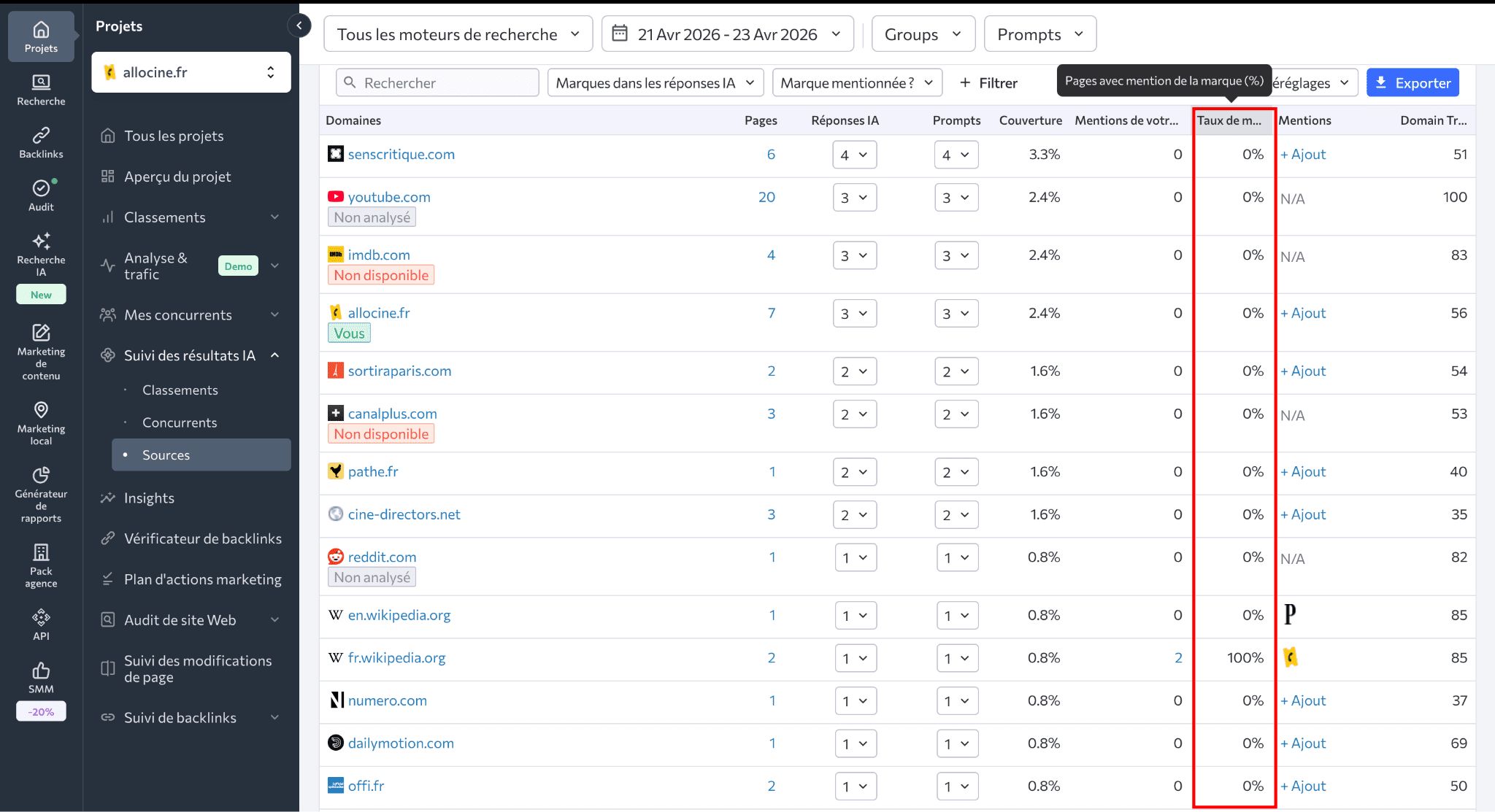Select the Sources menu item
Viewport: 1495px width, 812px height.
point(201,455)
